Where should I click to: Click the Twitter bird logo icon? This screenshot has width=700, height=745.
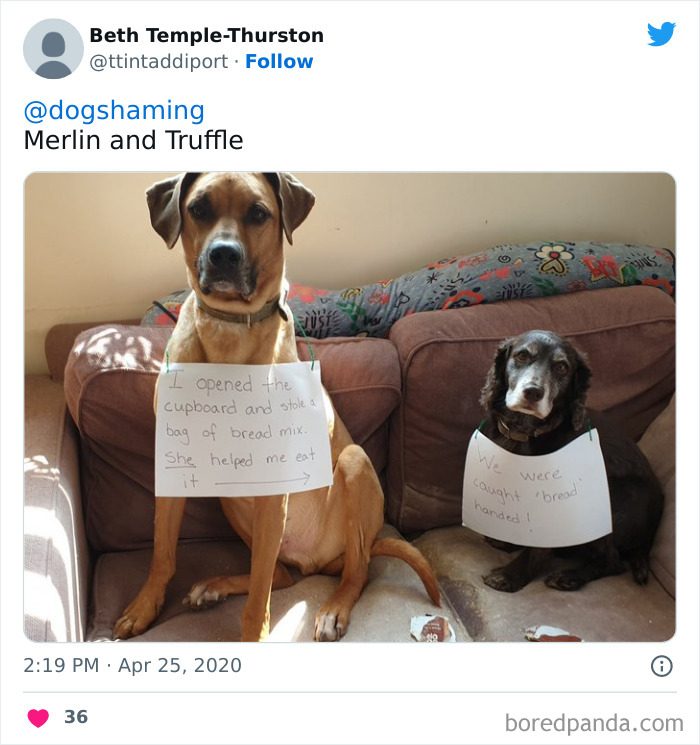pyautogui.click(x=661, y=34)
